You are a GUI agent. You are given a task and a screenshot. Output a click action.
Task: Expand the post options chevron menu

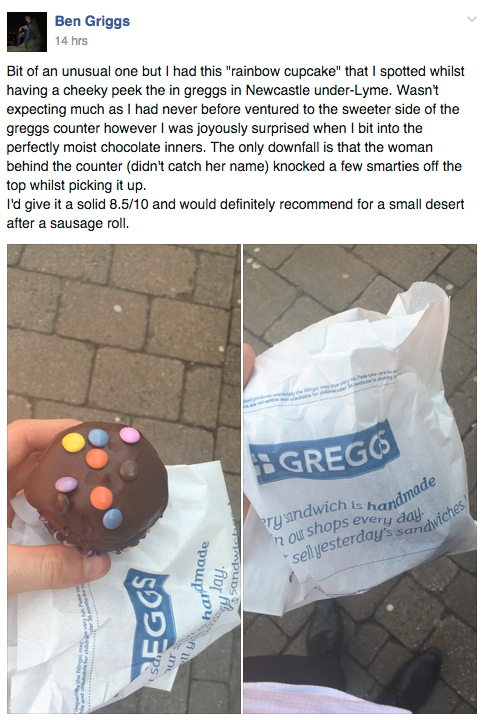(472, 19)
